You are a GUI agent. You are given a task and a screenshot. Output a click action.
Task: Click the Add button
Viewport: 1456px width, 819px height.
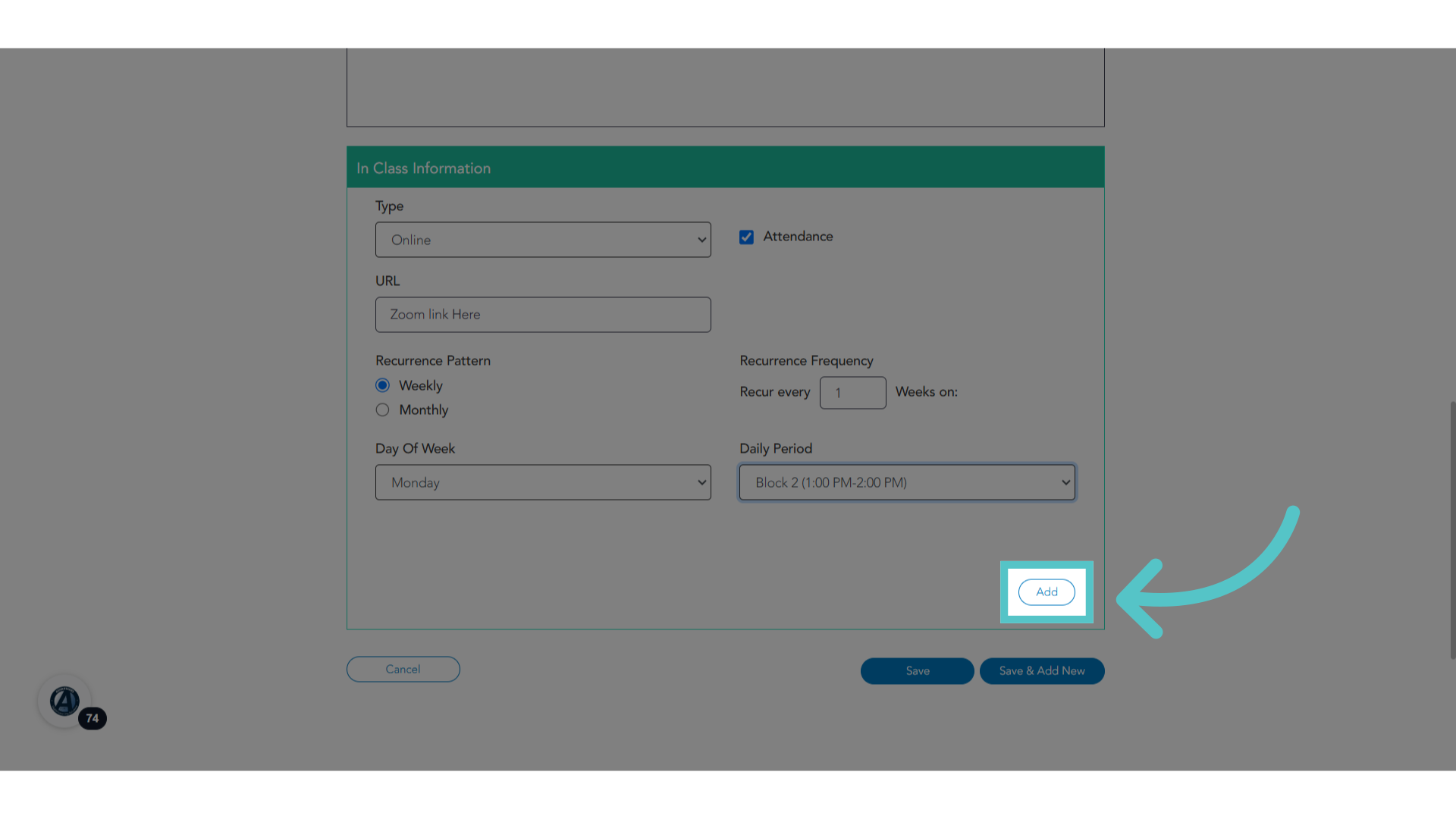(1046, 592)
